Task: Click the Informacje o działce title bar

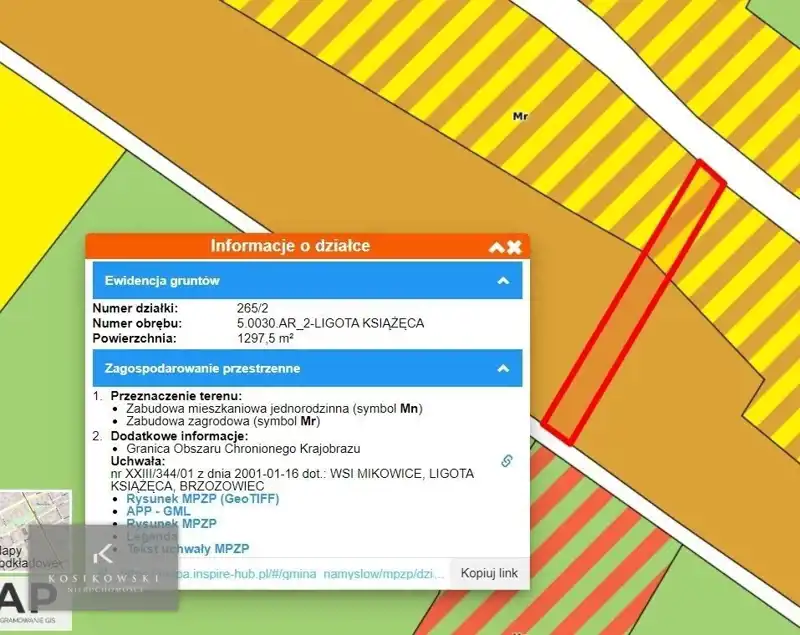Action: pyautogui.click(x=290, y=246)
